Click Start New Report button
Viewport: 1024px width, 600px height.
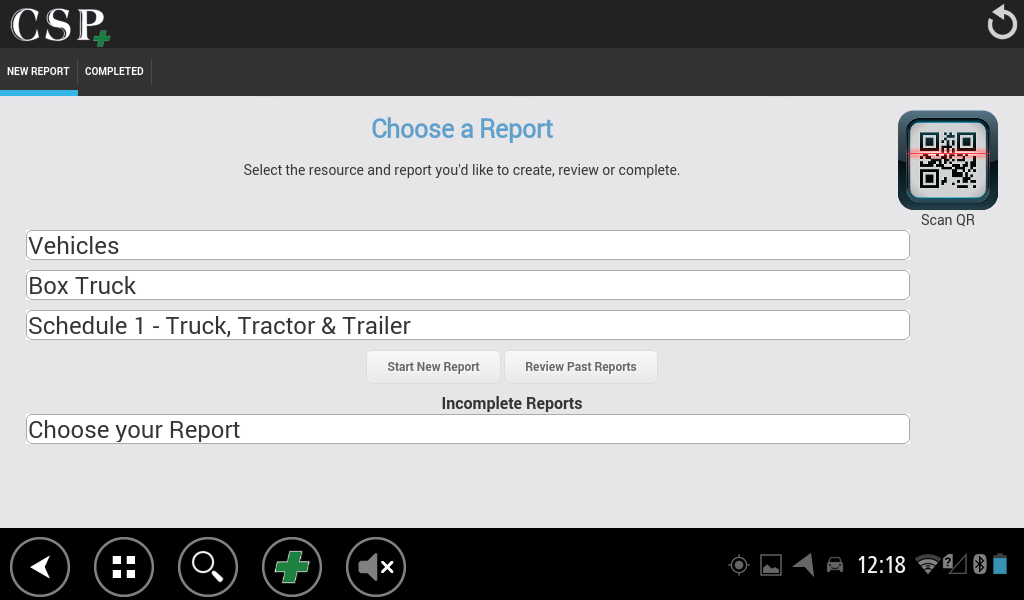(433, 367)
